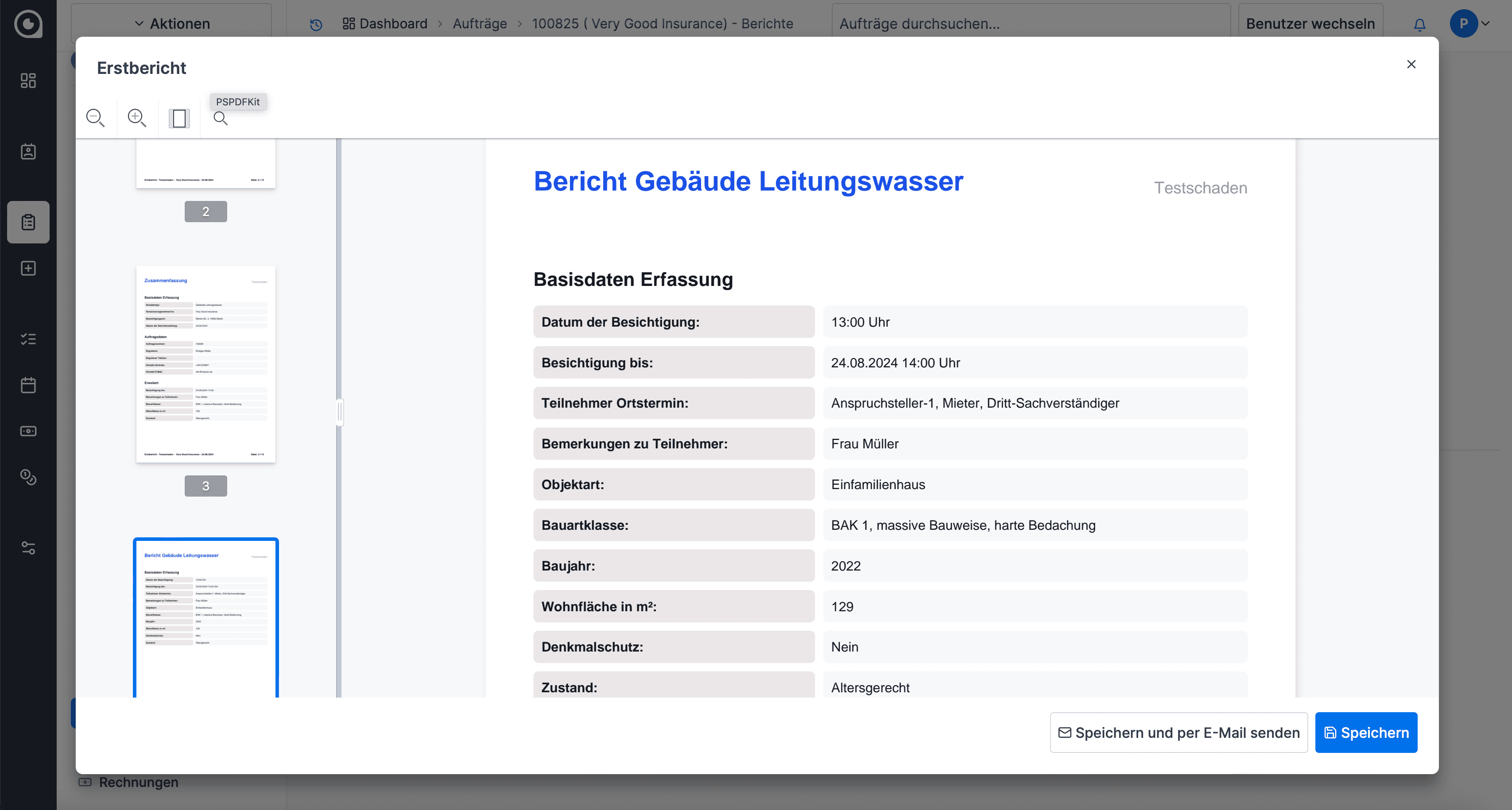Image resolution: width=1512 pixels, height=810 pixels.
Task: Click the history clock icon
Action: [x=316, y=24]
